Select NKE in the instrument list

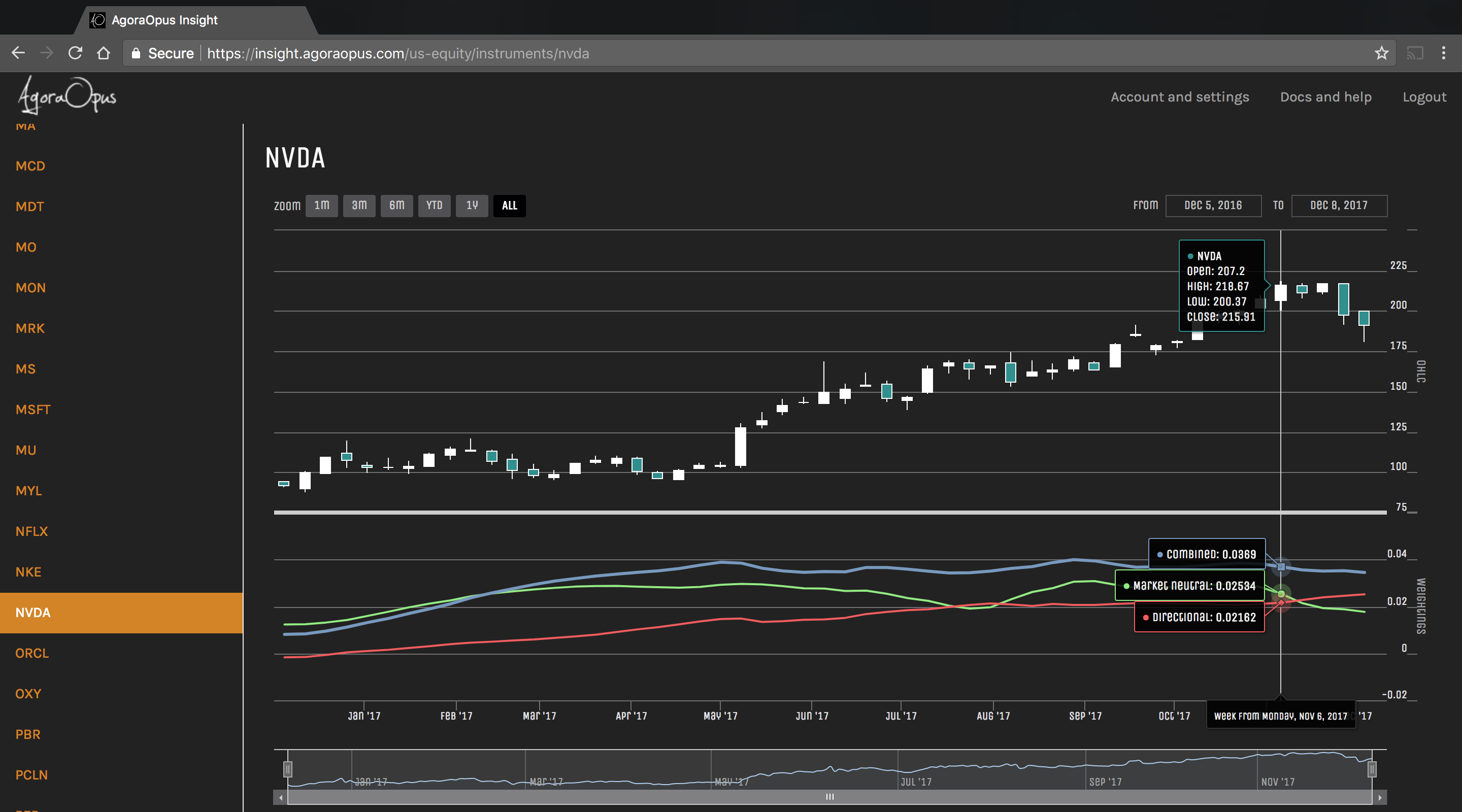pos(28,571)
